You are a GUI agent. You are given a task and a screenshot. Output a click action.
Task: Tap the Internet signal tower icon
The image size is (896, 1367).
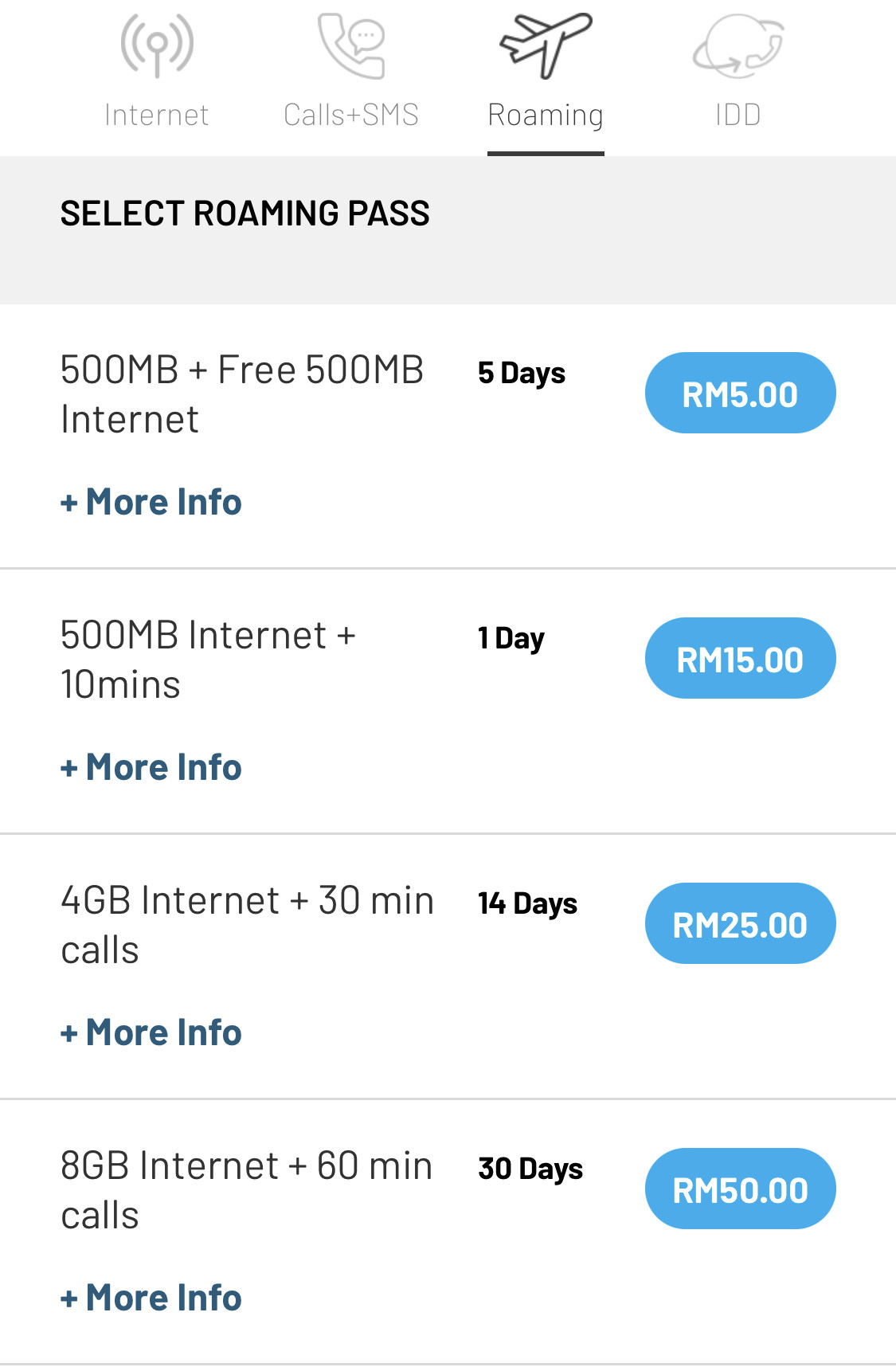pos(157,45)
